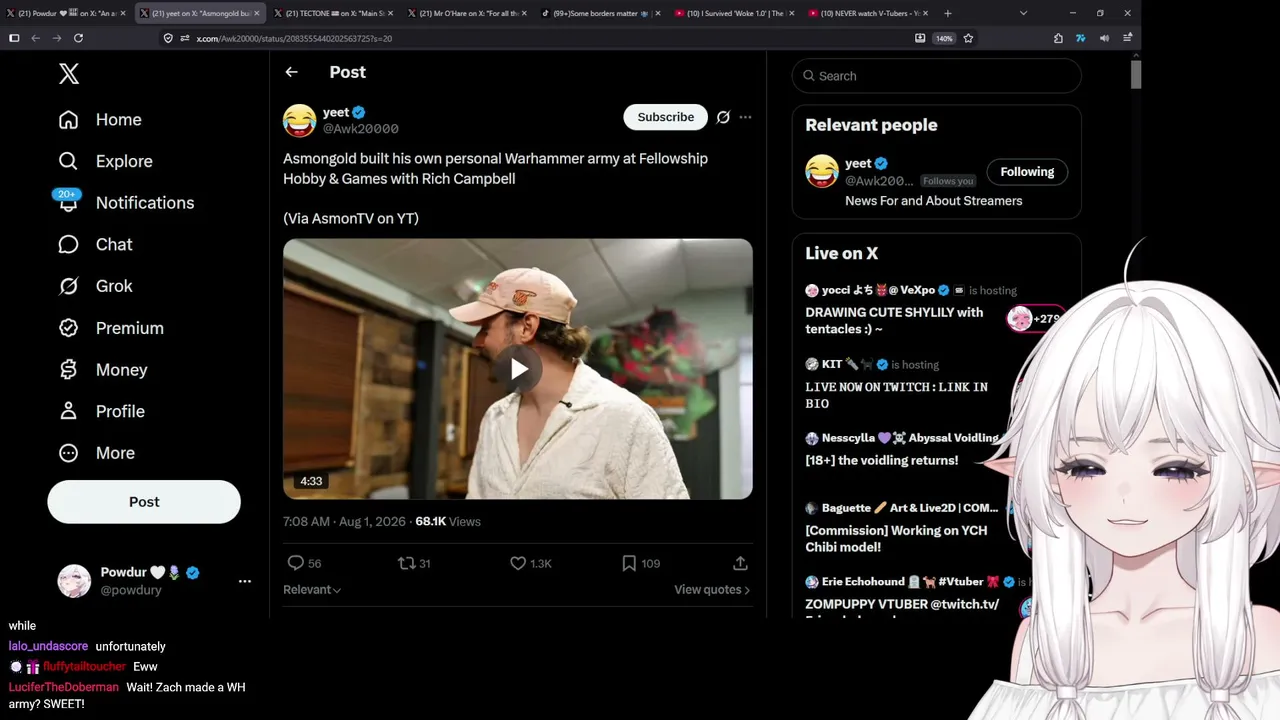Share the post with the upload icon
Screen dimensions: 1280x720
(x=740, y=563)
